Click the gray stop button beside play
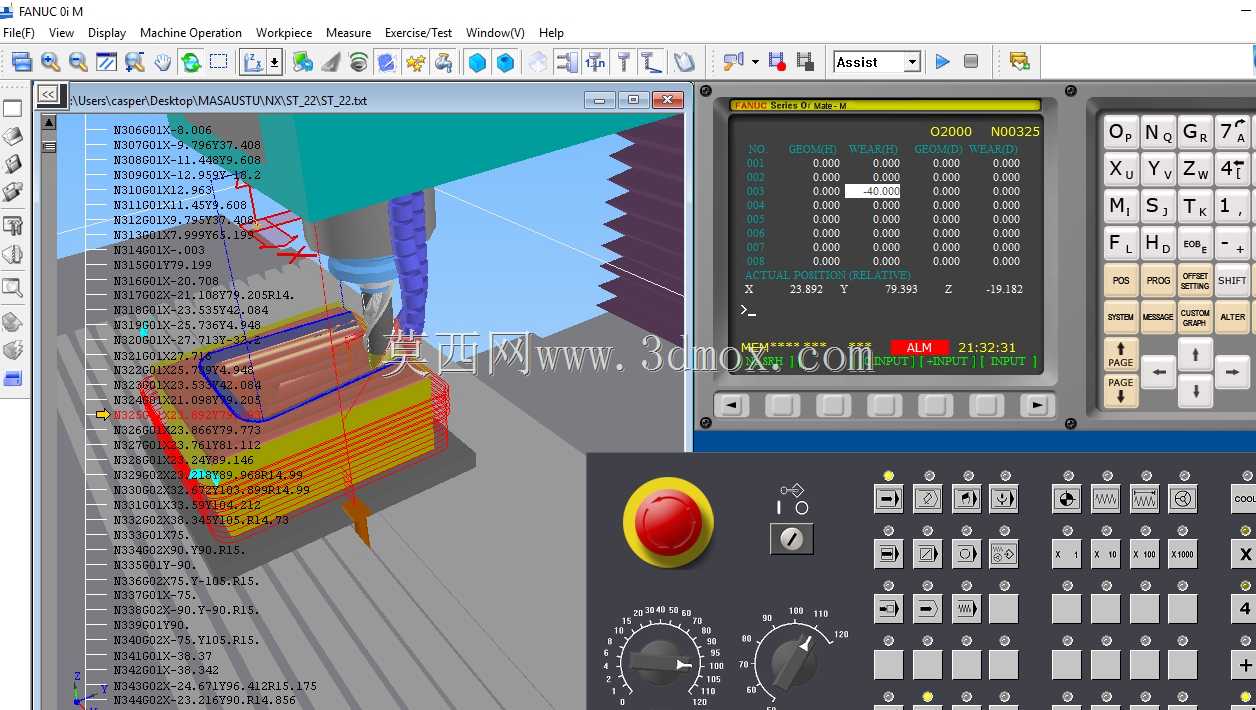The height and width of the screenshot is (710, 1256). click(x=971, y=62)
